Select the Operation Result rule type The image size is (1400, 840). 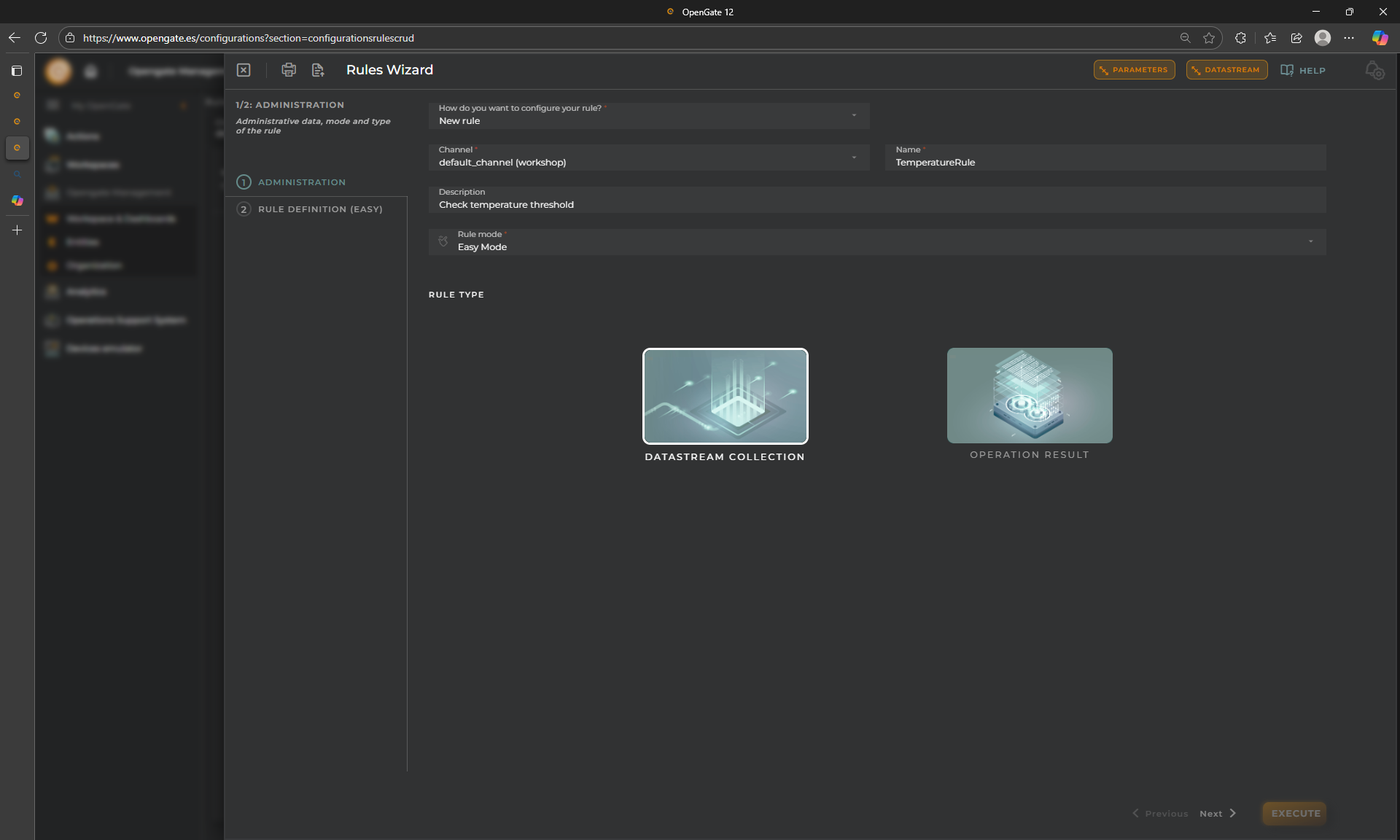coord(1030,396)
